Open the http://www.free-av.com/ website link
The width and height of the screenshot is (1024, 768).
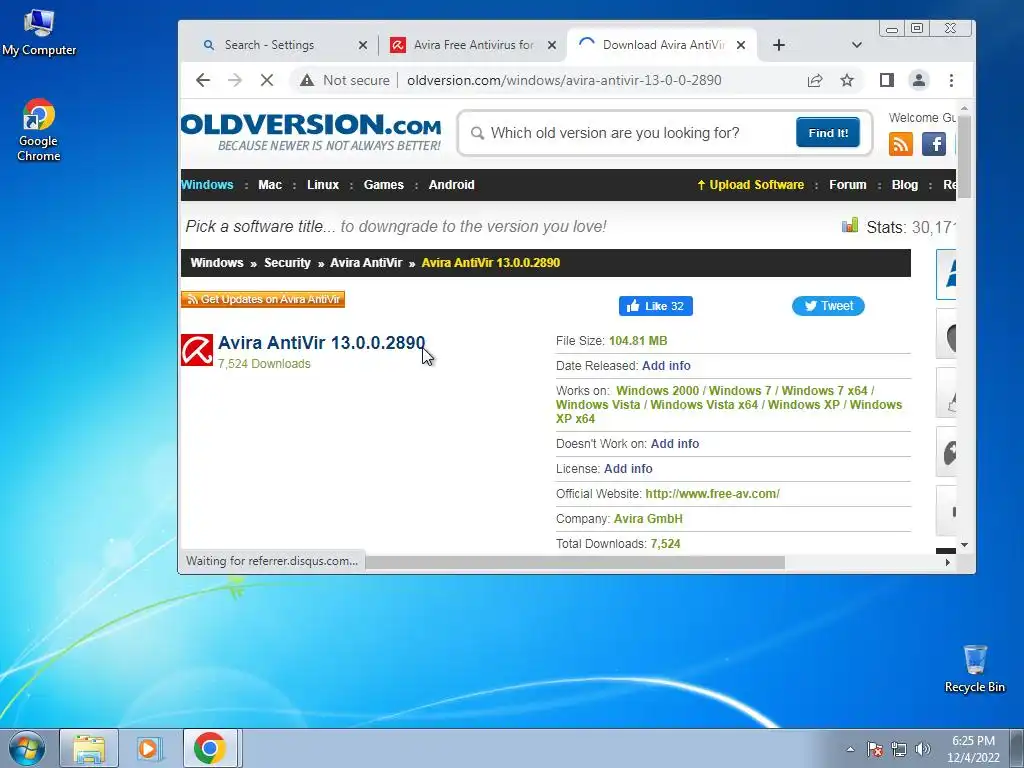pyautogui.click(x=712, y=494)
